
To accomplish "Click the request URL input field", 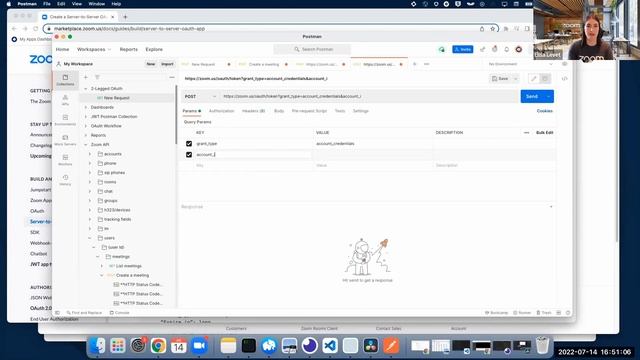I will (x=369, y=96).
